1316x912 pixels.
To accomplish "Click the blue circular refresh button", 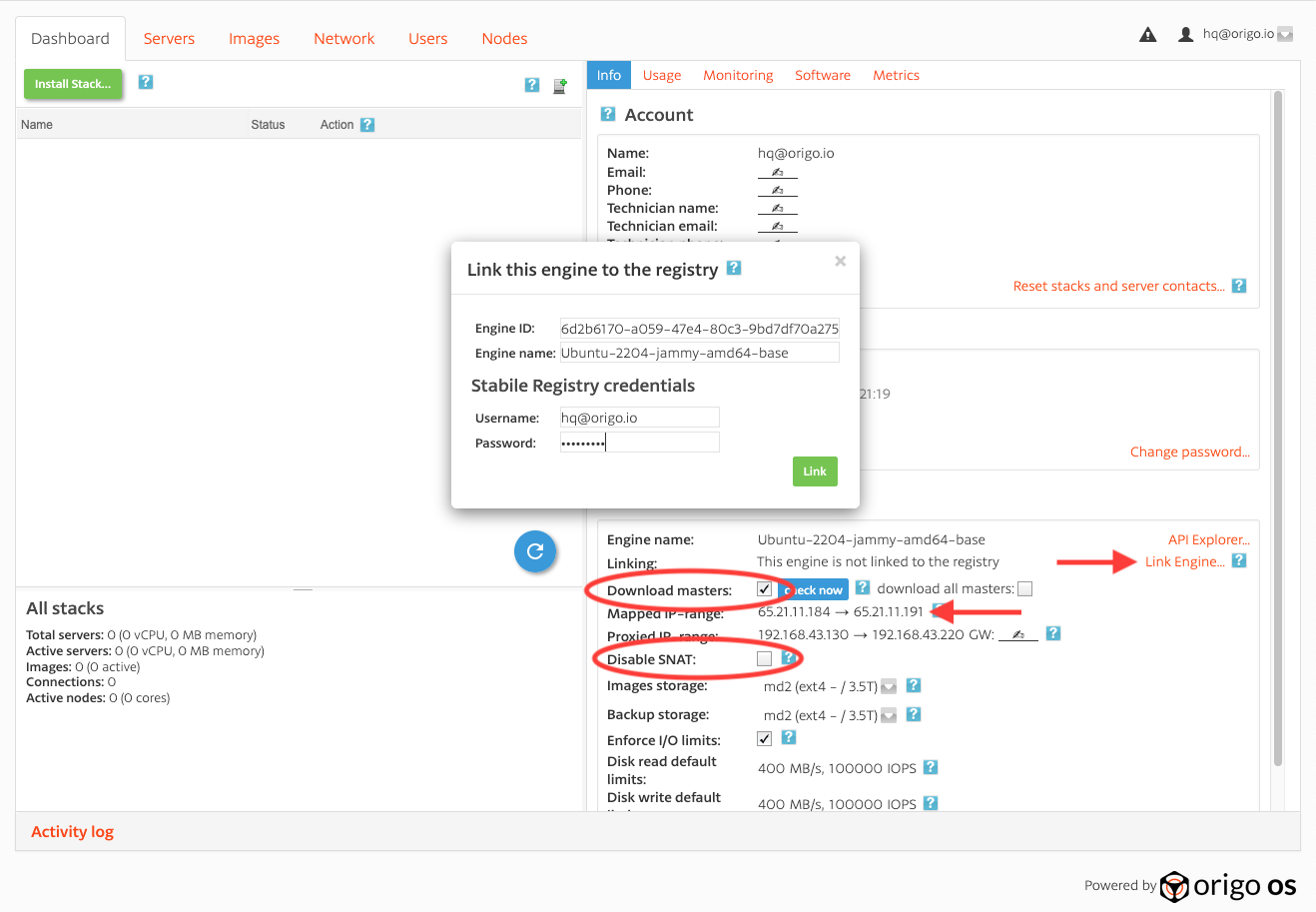I will [x=535, y=551].
